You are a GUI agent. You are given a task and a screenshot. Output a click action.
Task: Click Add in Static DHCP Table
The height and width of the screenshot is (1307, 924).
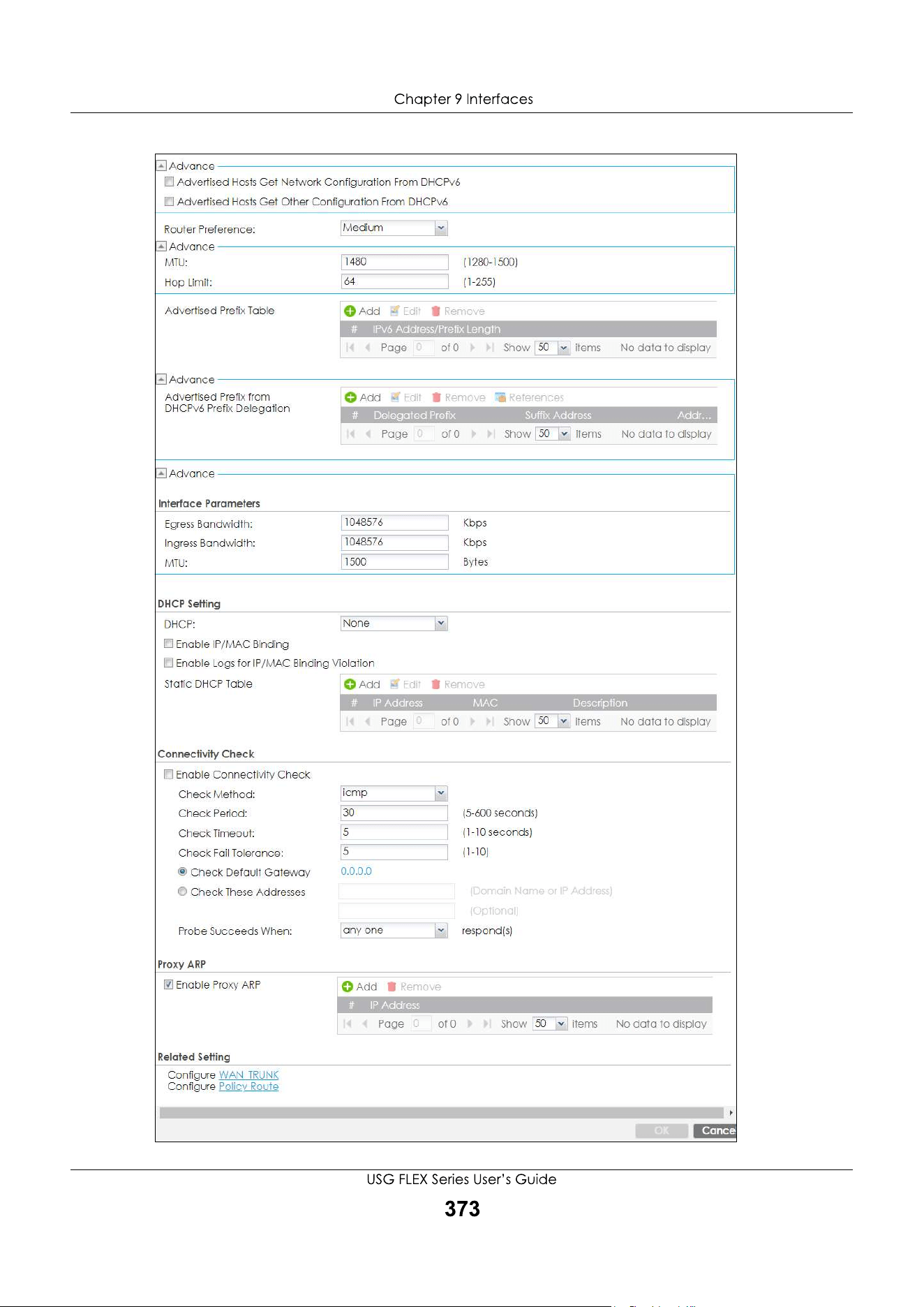(x=362, y=684)
